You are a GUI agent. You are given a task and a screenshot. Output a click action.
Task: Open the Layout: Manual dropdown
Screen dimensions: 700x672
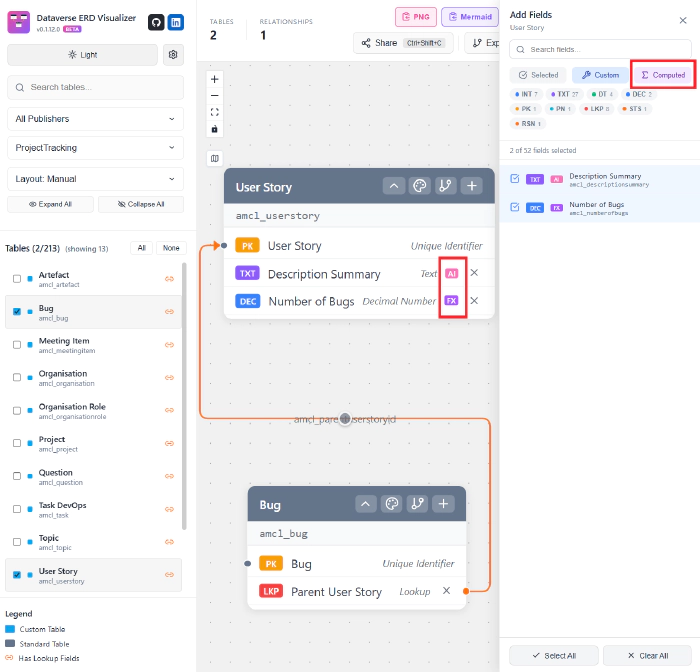[95, 179]
